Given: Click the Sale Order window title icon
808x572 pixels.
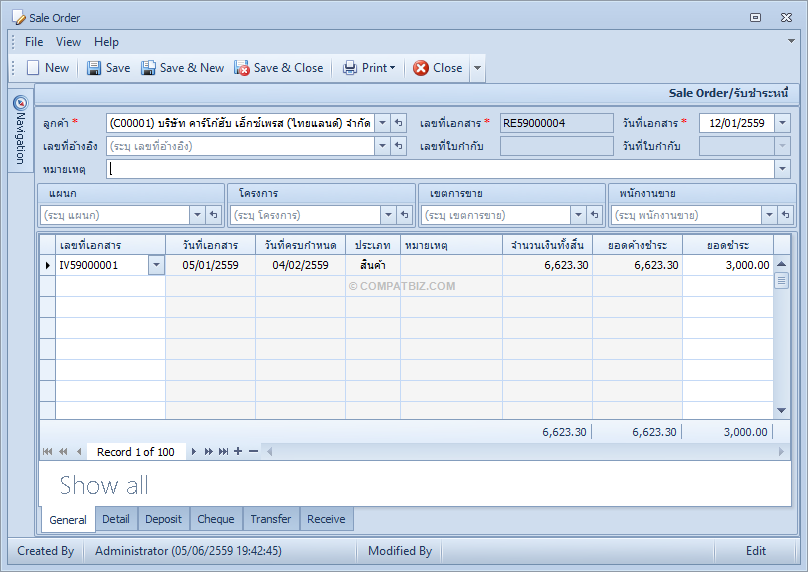Looking at the screenshot, I should pyautogui.click(x=19, y=18).
